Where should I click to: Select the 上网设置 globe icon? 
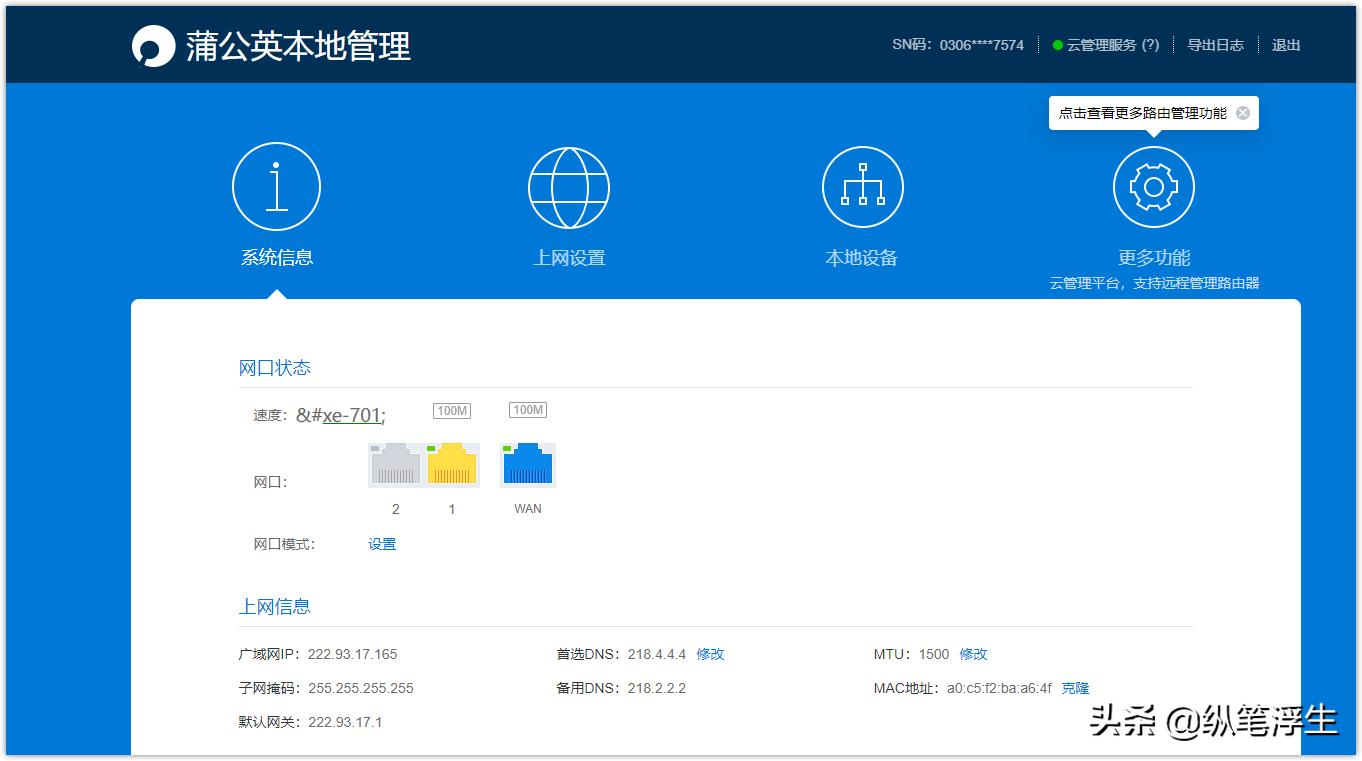pyautogui.click(x=569, y=186)
